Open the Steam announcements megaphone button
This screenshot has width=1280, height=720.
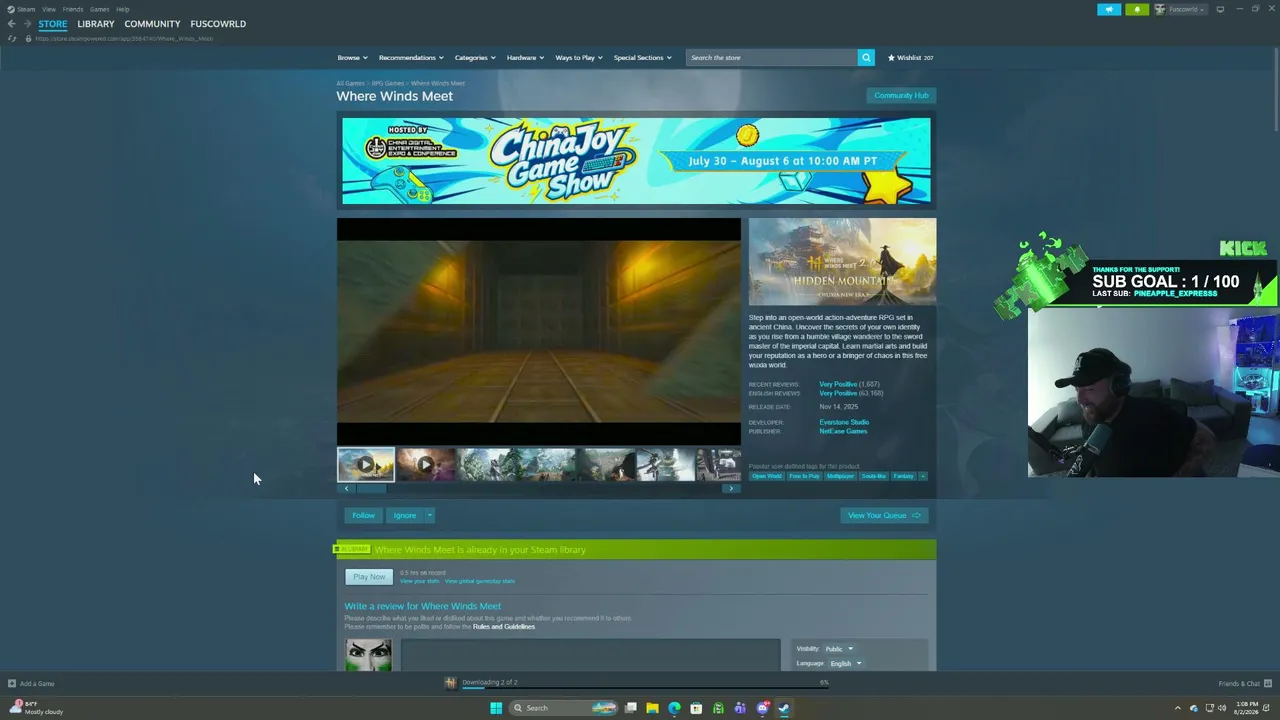(x=1109, y=9)
